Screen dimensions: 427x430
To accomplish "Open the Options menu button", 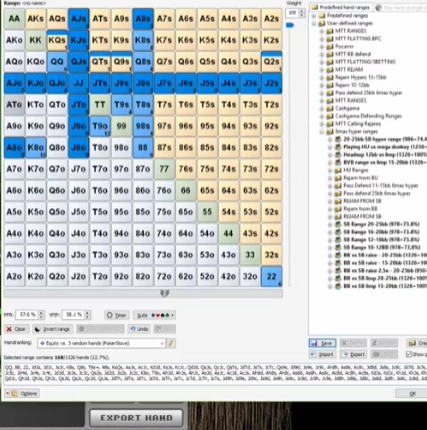I will 22,393.
